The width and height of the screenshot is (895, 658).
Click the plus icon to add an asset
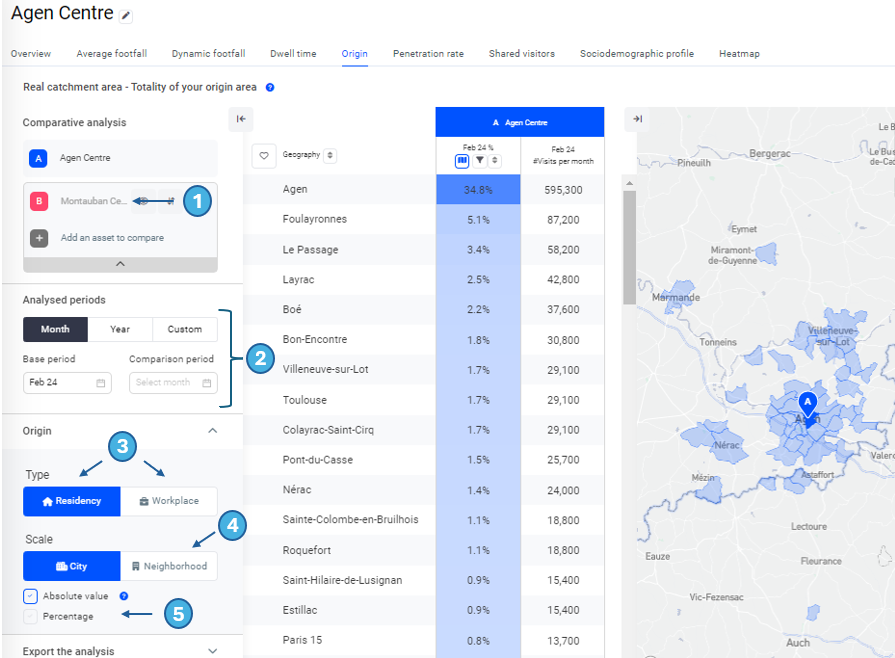(x=39, y=238)
